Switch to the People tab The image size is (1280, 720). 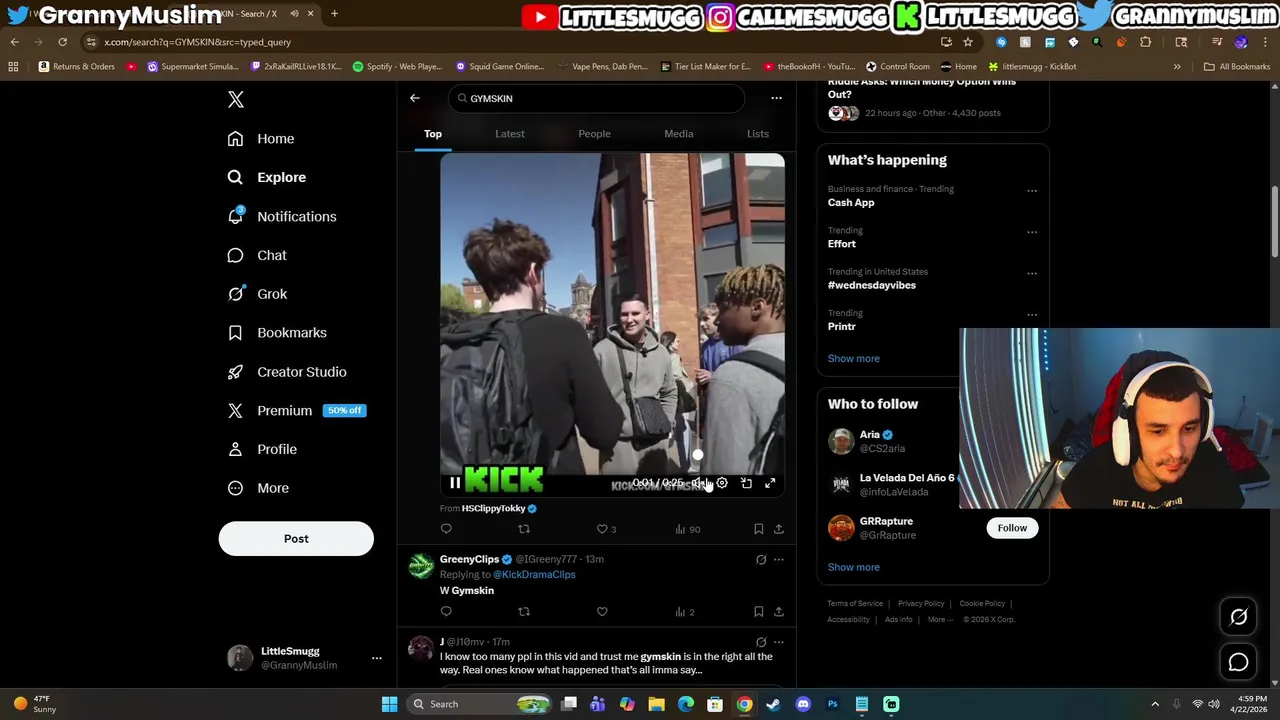(x=594, y=134)
